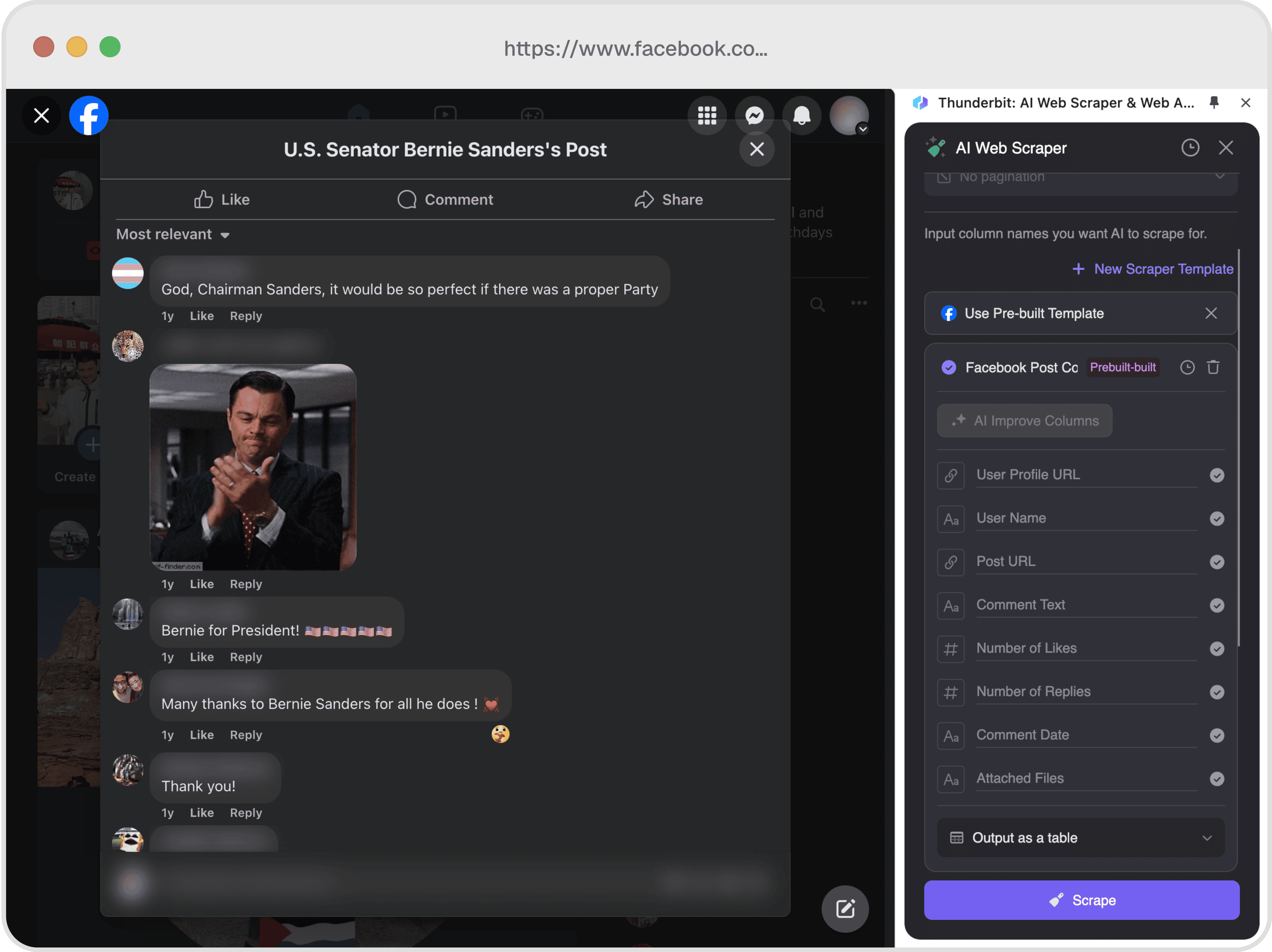
Task: Add a New Scraper Template
Action: 1153,269
